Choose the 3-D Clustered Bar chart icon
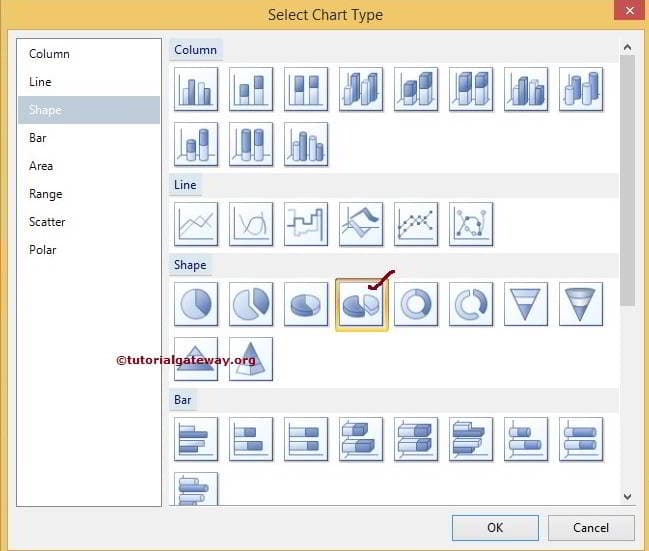 click(361, 439)
